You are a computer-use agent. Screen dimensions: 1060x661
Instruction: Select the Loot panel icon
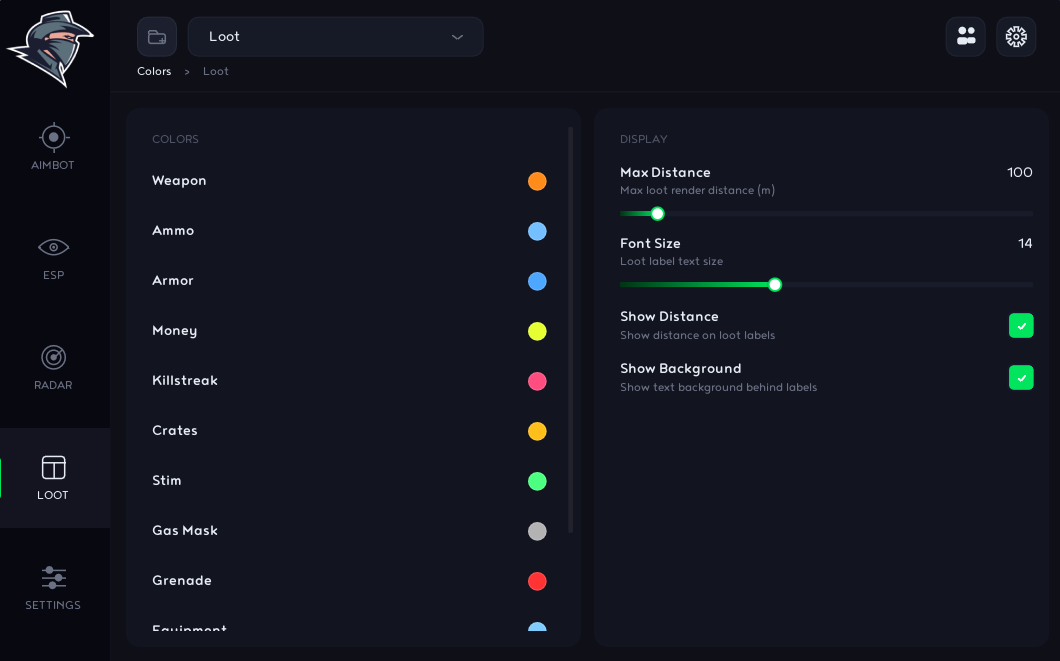[53, 468]
